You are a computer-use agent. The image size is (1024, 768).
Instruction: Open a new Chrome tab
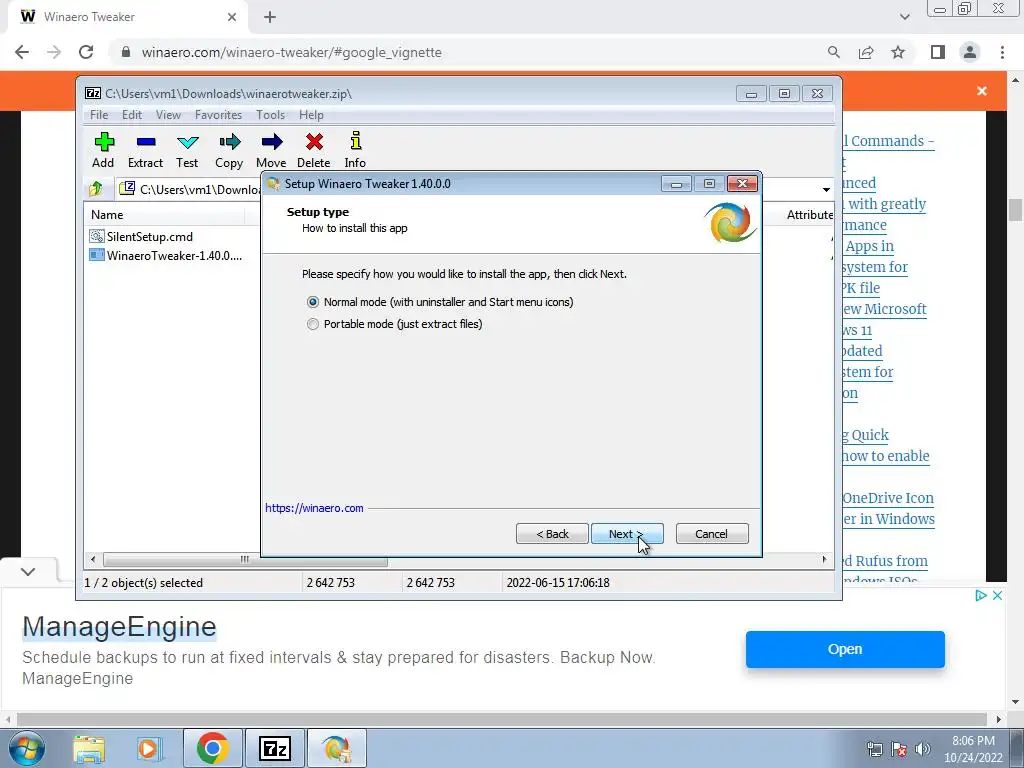[270, 17]
